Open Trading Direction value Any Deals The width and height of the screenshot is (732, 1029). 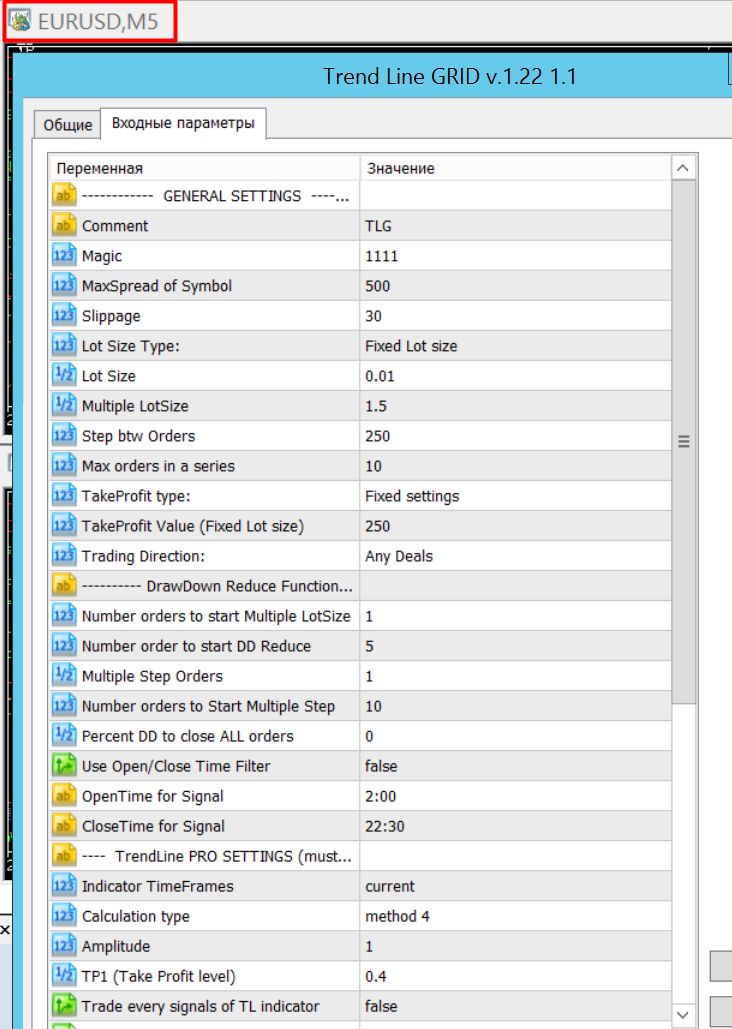515,556
